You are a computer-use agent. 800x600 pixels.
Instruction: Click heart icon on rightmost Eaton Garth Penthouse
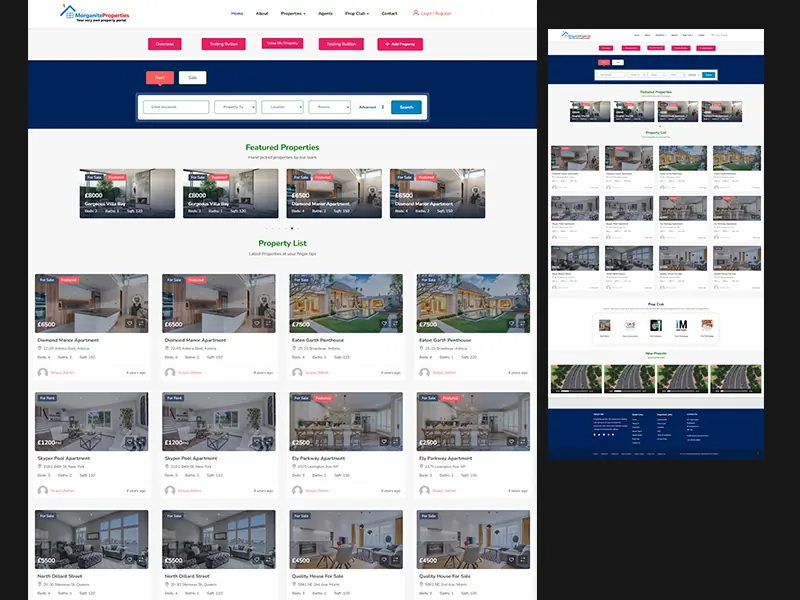tap(511, 323)
